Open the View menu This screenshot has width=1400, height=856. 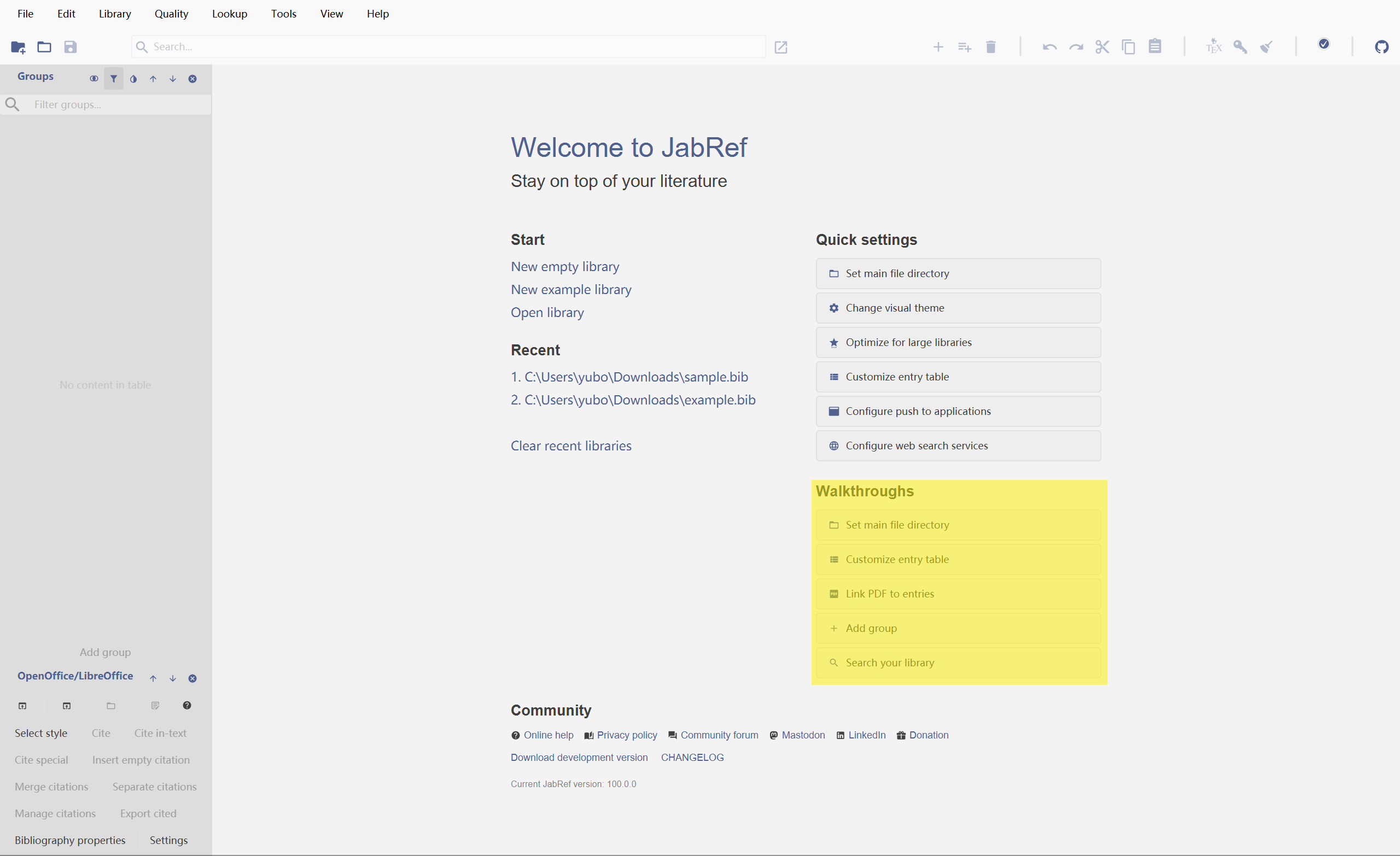[x=331, y=14]
